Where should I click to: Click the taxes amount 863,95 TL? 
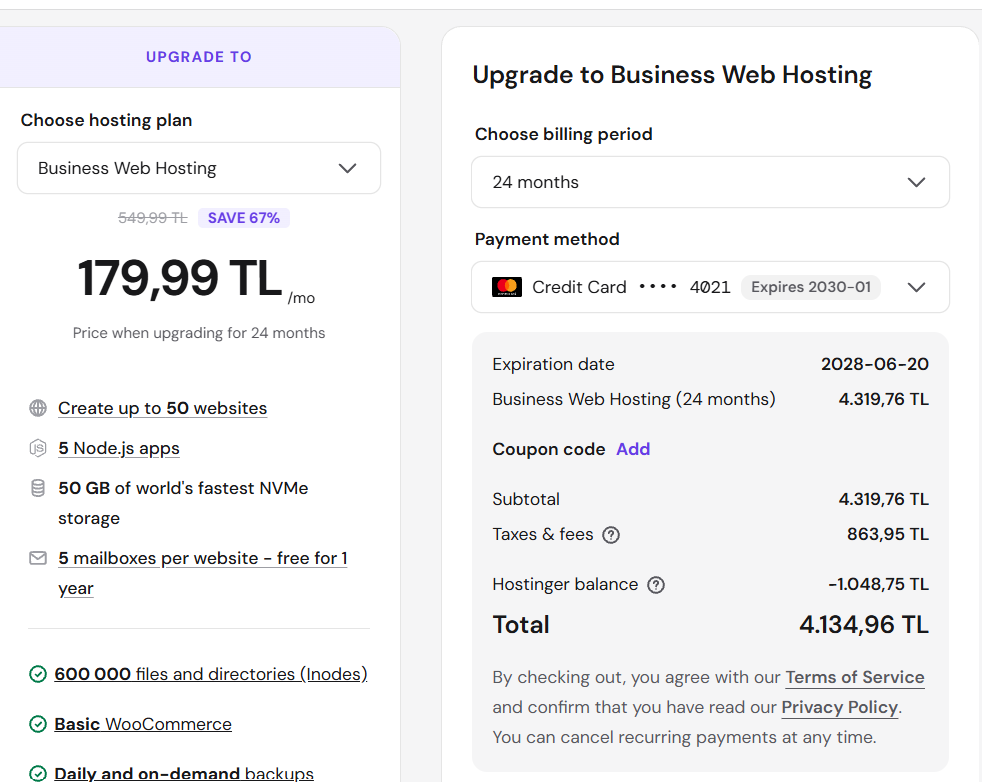(888, 535)
